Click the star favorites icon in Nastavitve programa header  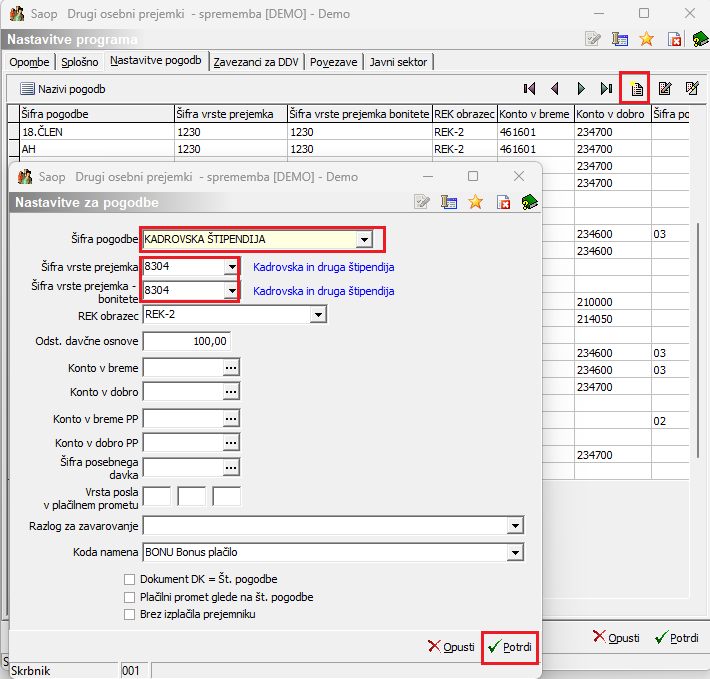(647, 39)
